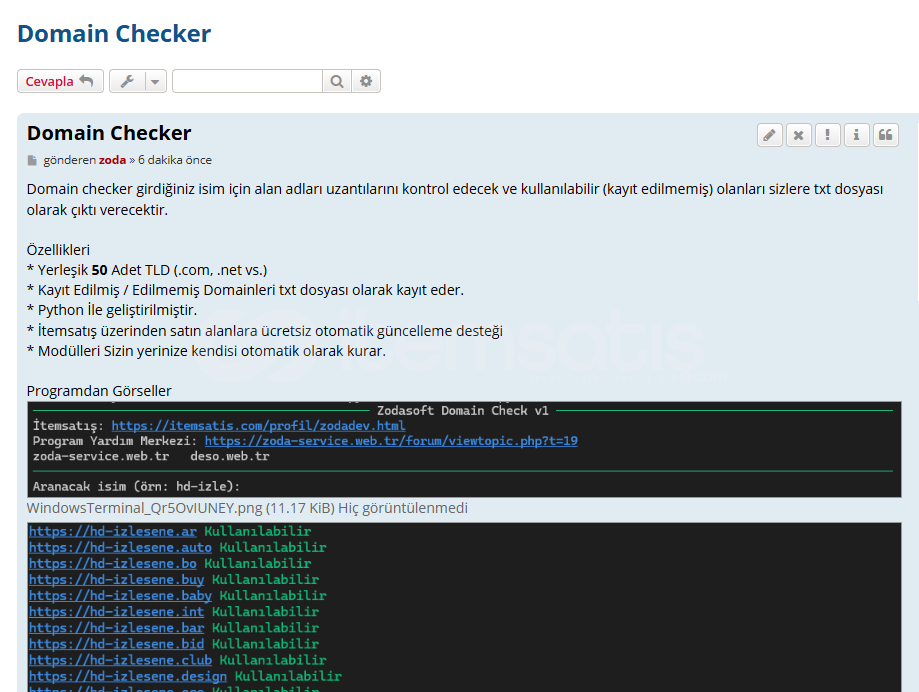Click hd-izlesene.club result line
Viewport: 919px width, 692px height.
coord(178,660)
